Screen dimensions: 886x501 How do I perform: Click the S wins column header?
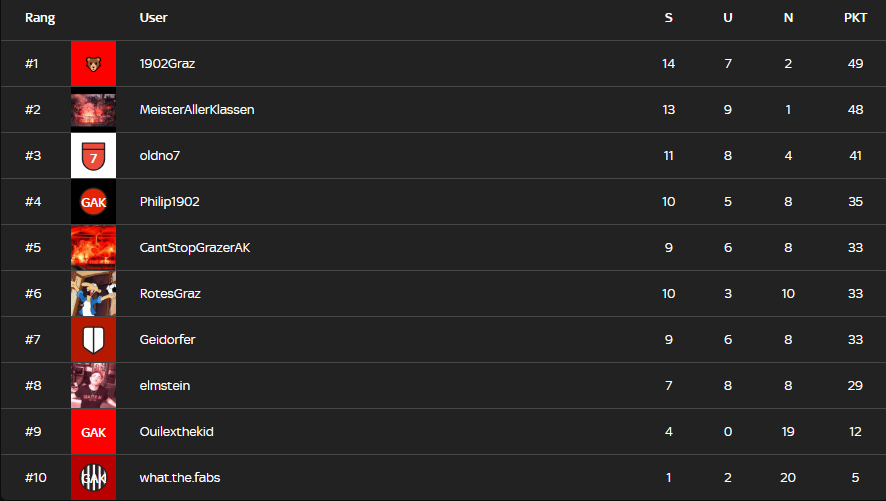668,18
